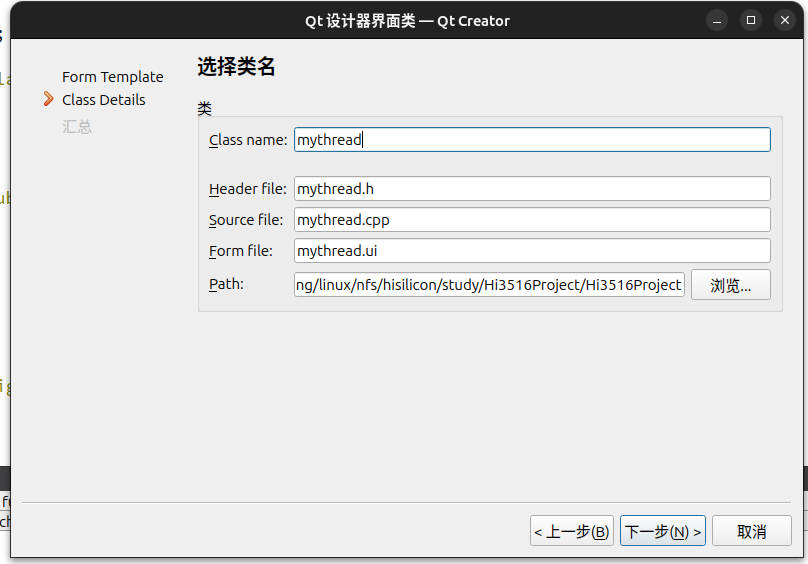
Task: Click the Header file field mythread.h
Action: [x=532, y=189]
